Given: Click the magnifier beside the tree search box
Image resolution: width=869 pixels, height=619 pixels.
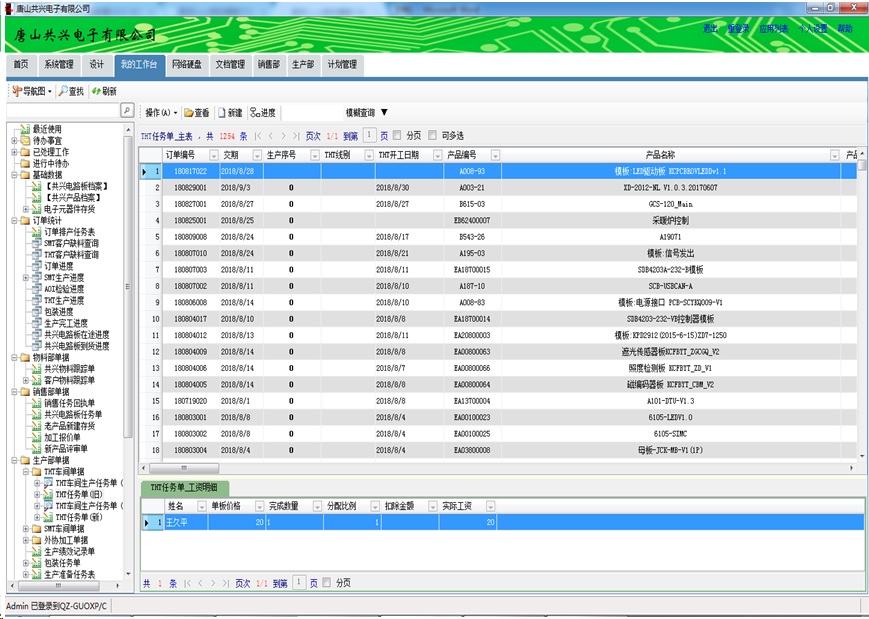Looking at the screenshot, I should (x=127, y=111).
